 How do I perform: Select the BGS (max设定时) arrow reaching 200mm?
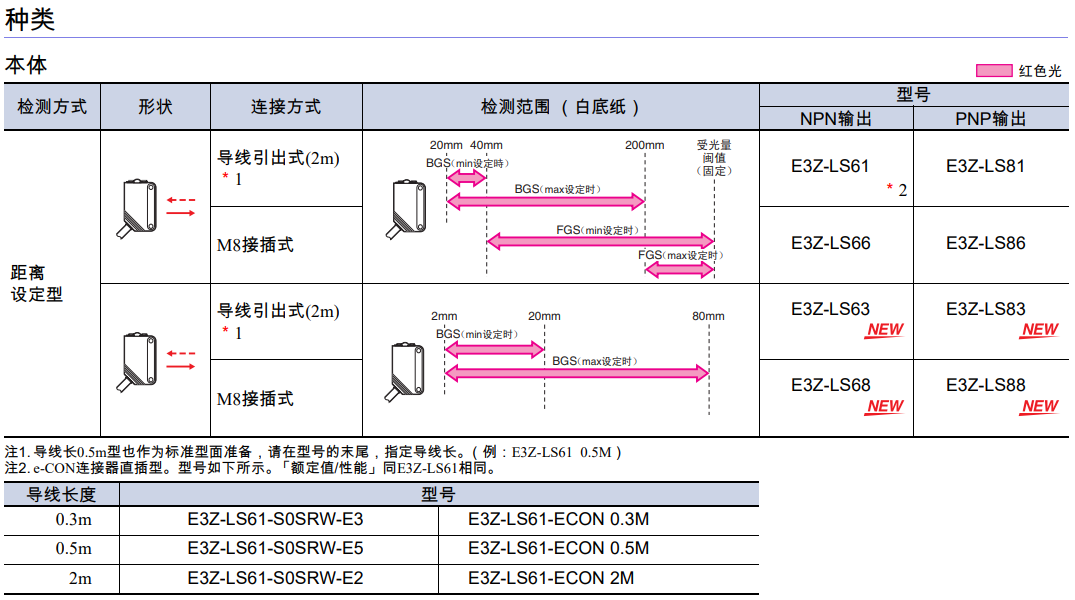pos(546,201)
